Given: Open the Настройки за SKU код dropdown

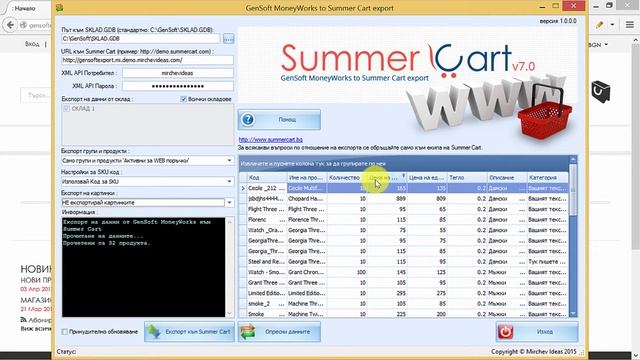Looking at the screenshot, I should tap(229, 181).
